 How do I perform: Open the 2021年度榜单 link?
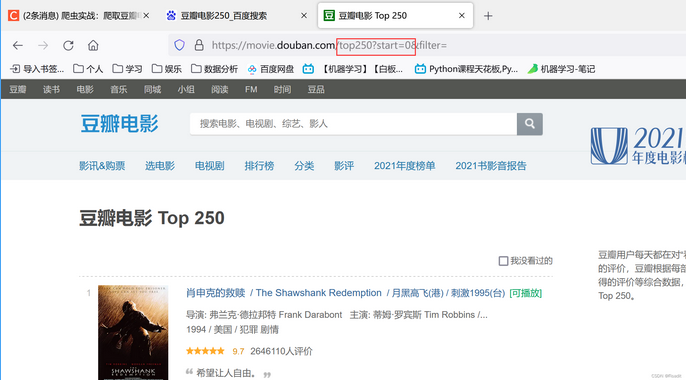click(405, 166)
